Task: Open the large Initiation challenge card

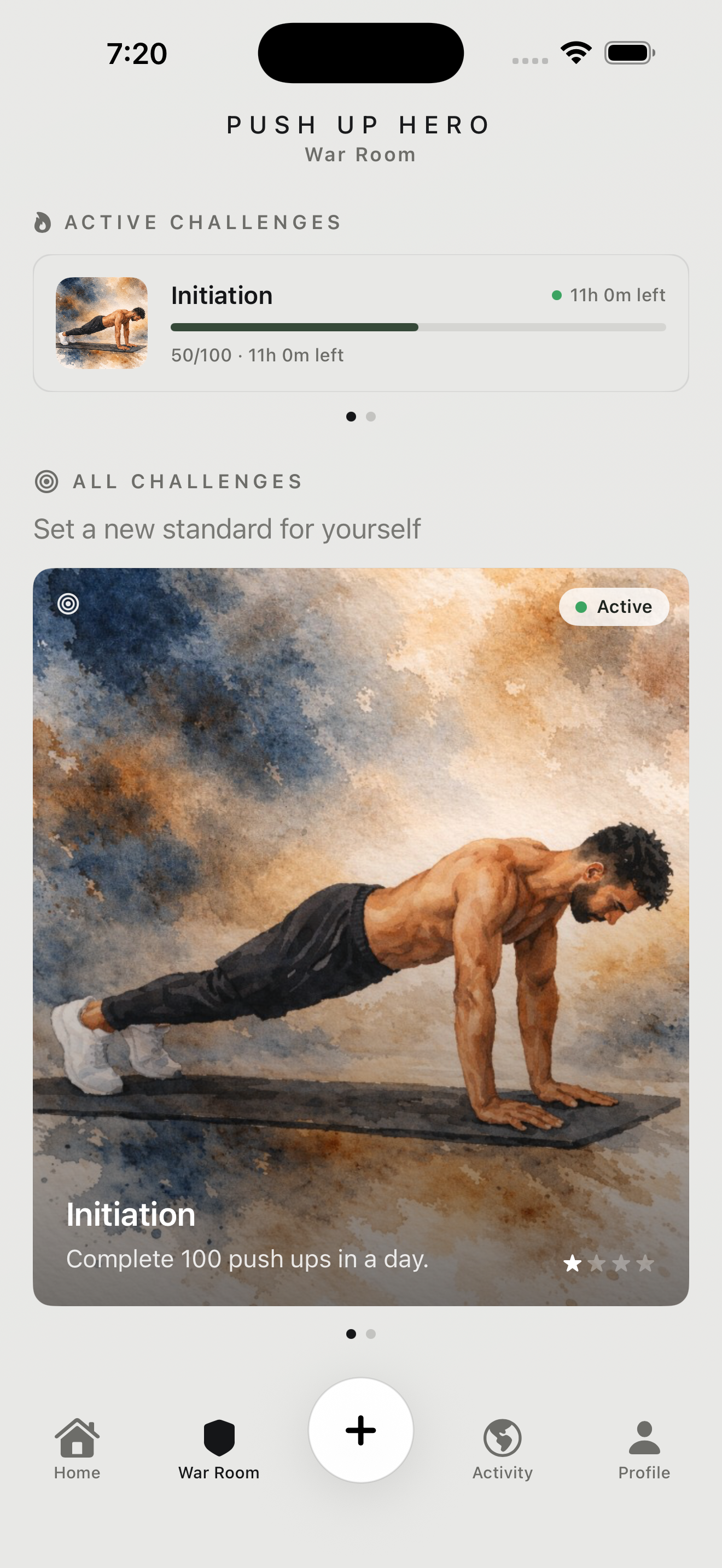Action: coord(361,937)
